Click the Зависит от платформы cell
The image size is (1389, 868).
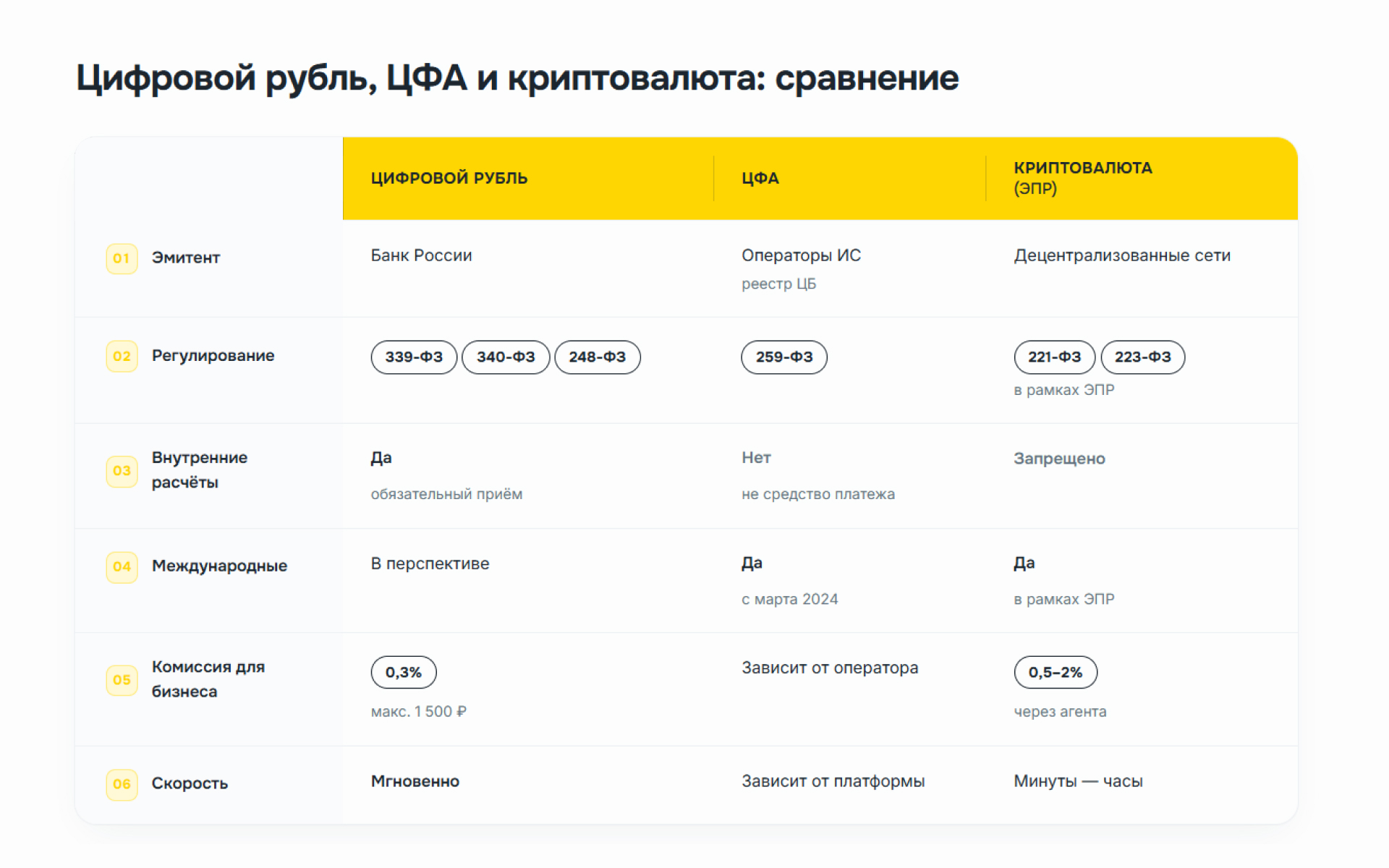coord(833,782)
